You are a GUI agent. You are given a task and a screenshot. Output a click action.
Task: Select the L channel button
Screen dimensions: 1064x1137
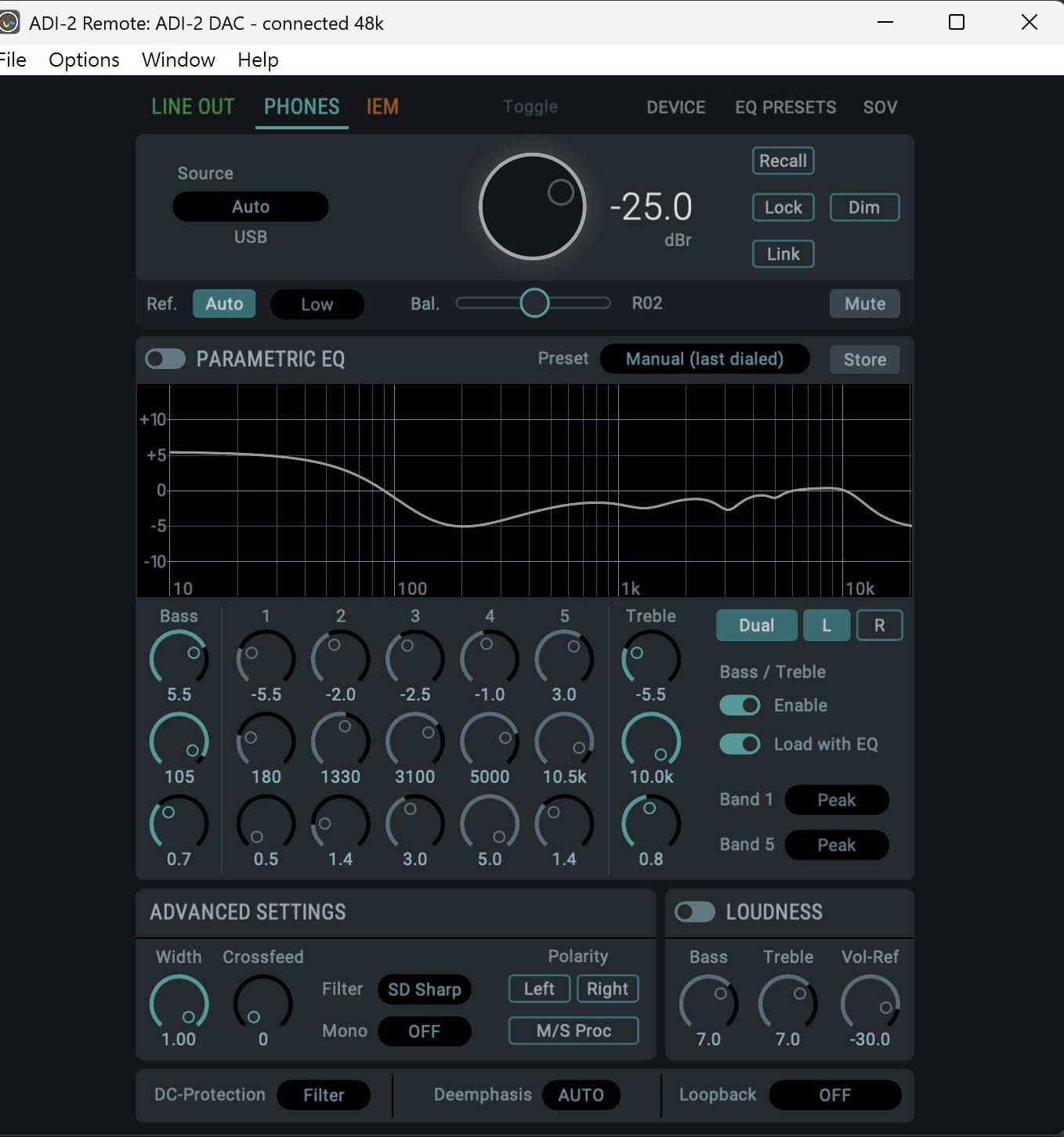point(827,625)
